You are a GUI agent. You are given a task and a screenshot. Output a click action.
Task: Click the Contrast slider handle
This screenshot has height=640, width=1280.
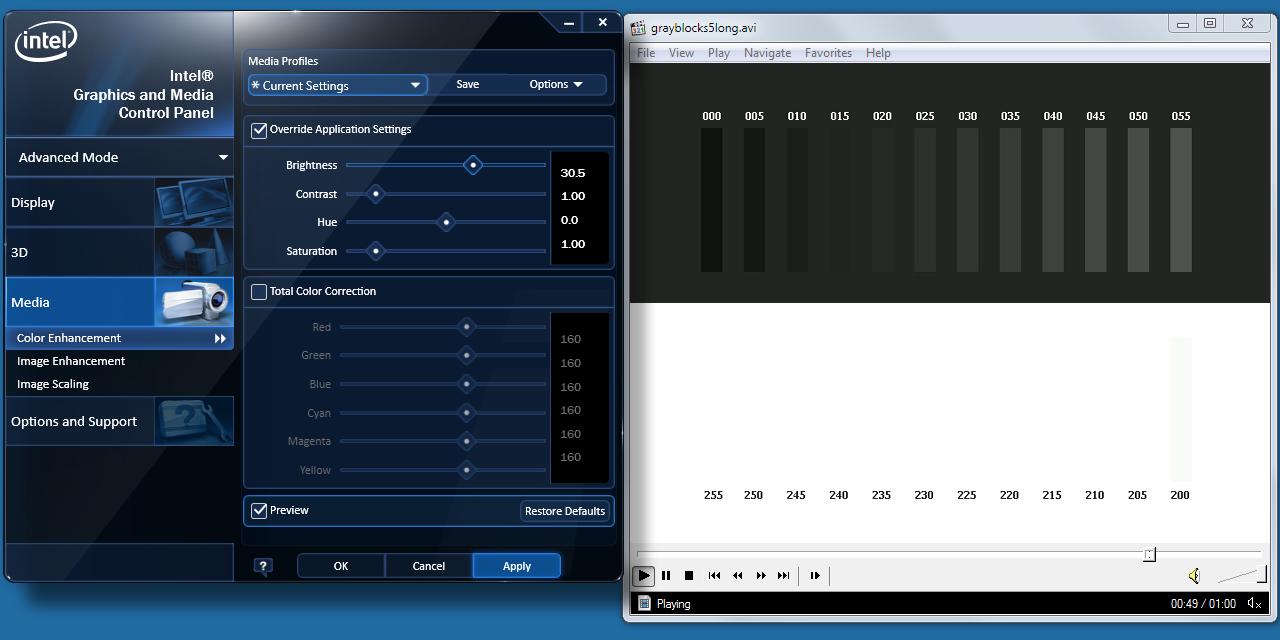tap(376, 194)
